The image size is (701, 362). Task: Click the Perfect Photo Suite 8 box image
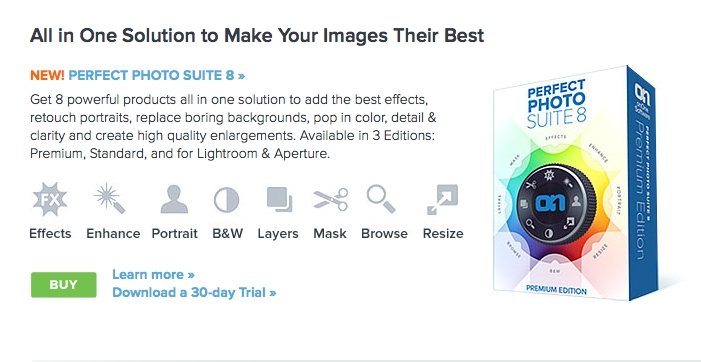point(574,183)
